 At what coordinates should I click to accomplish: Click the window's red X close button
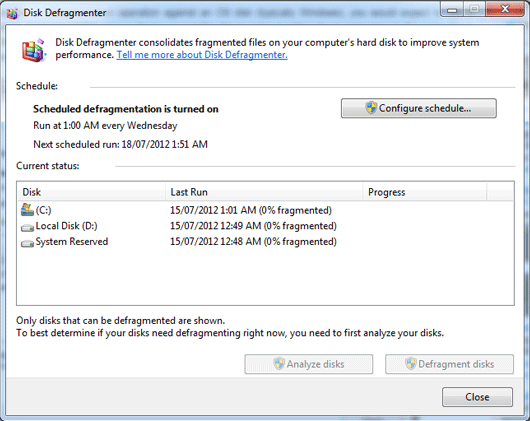[x=505, y=9]
